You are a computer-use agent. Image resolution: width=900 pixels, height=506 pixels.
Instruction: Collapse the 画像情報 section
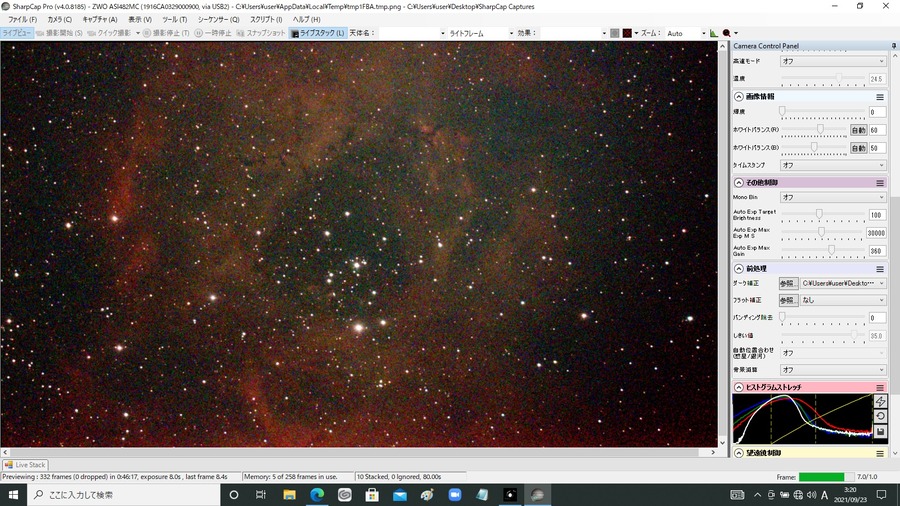(739, 97)
